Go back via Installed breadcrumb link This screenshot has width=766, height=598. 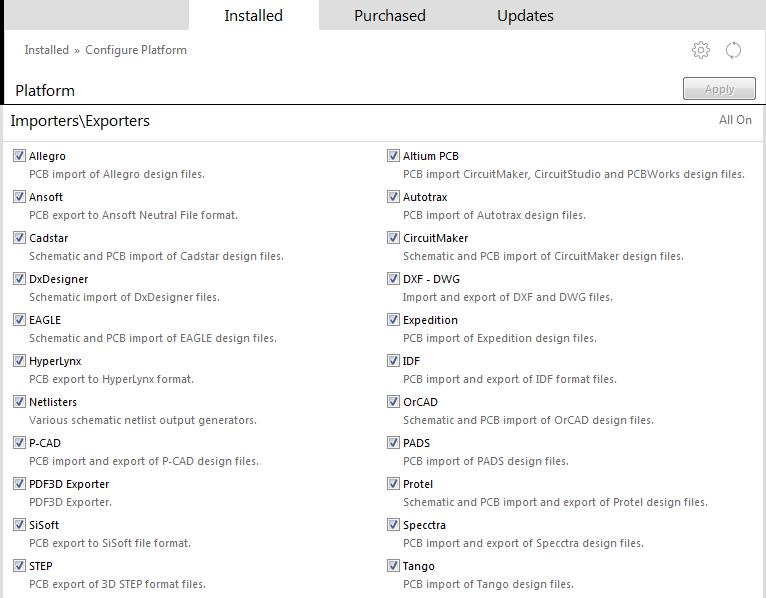pyautogui.click(x=46, y=50)
